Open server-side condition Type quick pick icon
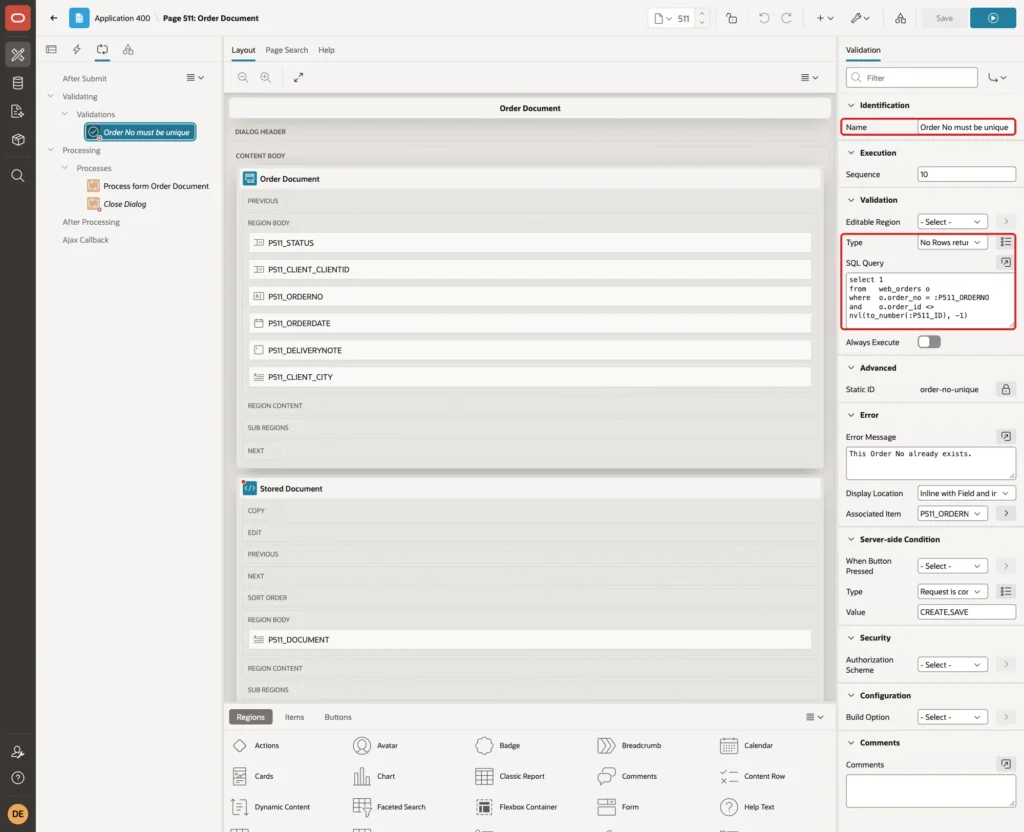 click(x=1006, y=592)
